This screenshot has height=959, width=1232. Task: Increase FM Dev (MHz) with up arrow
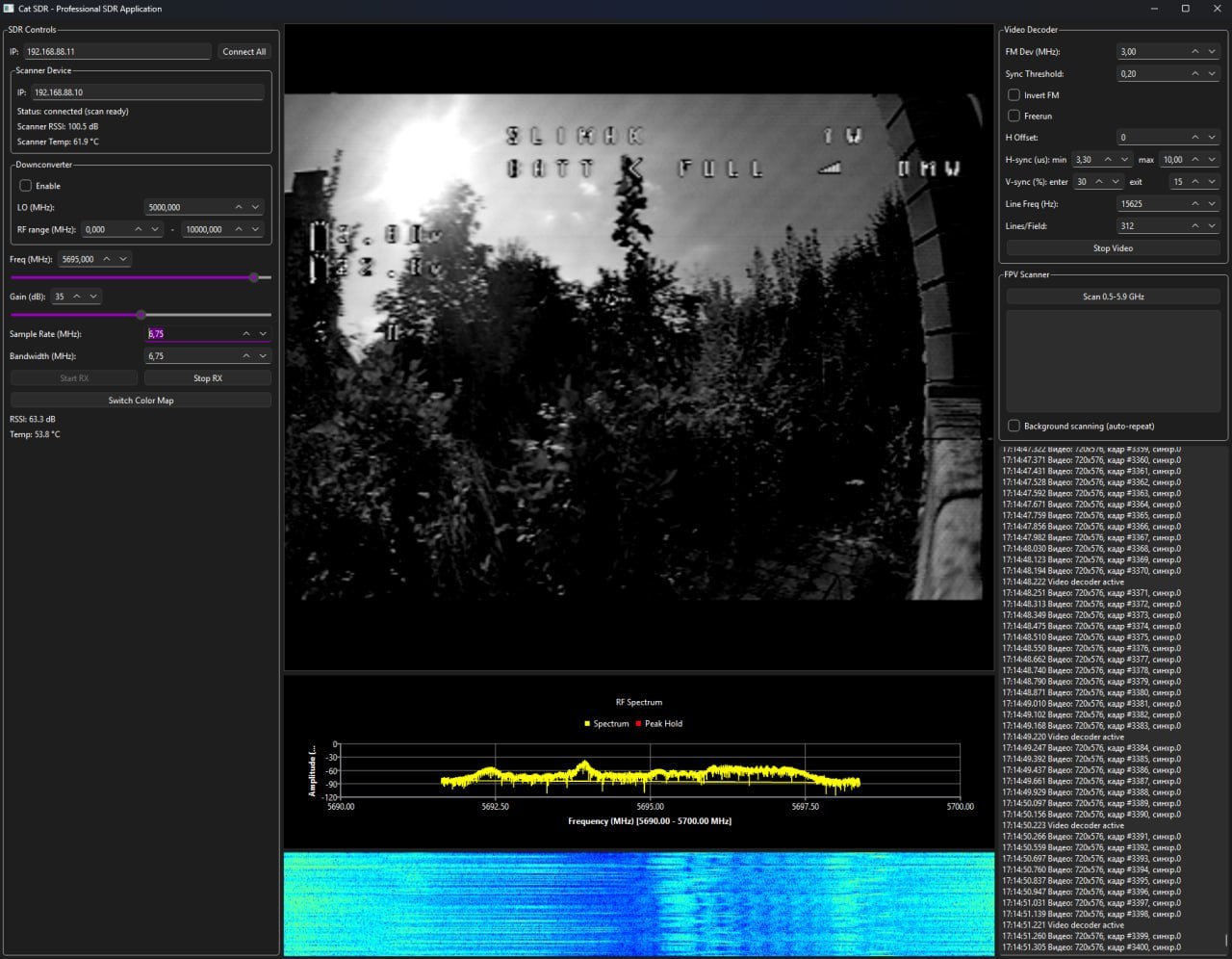point(1195,52)
